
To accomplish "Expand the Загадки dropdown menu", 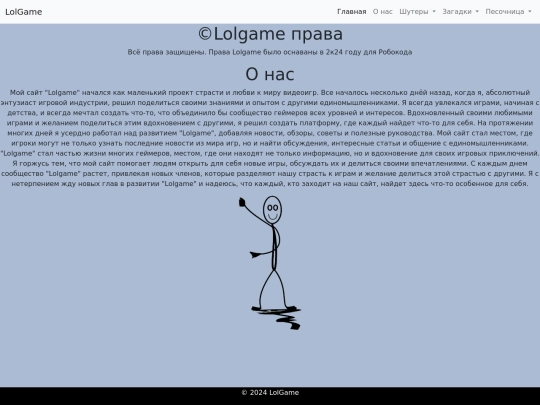I will point(460,12).
